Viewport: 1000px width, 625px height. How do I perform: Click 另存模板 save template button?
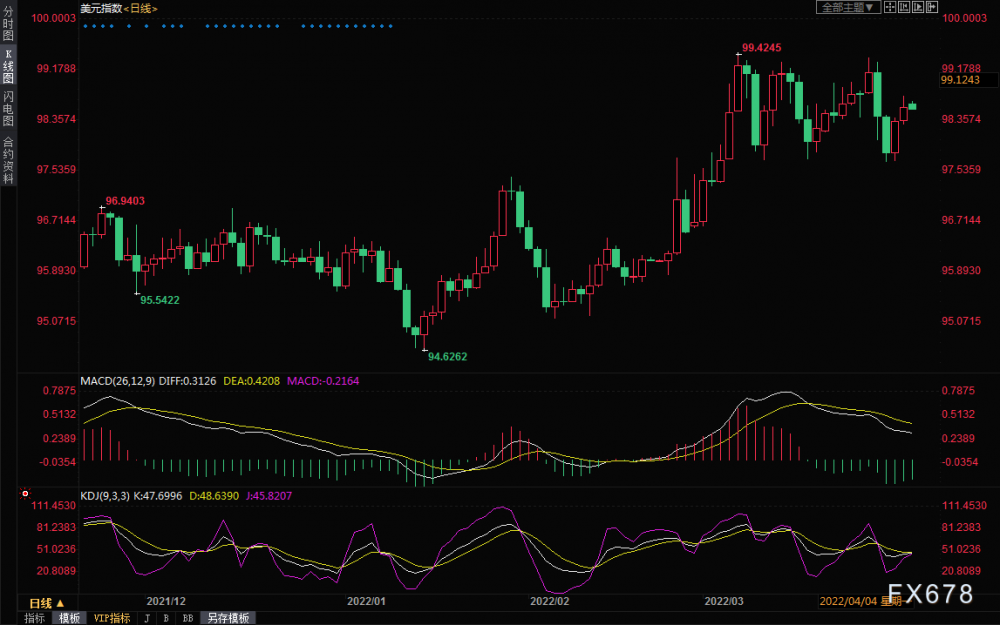(x=228, y=618)
